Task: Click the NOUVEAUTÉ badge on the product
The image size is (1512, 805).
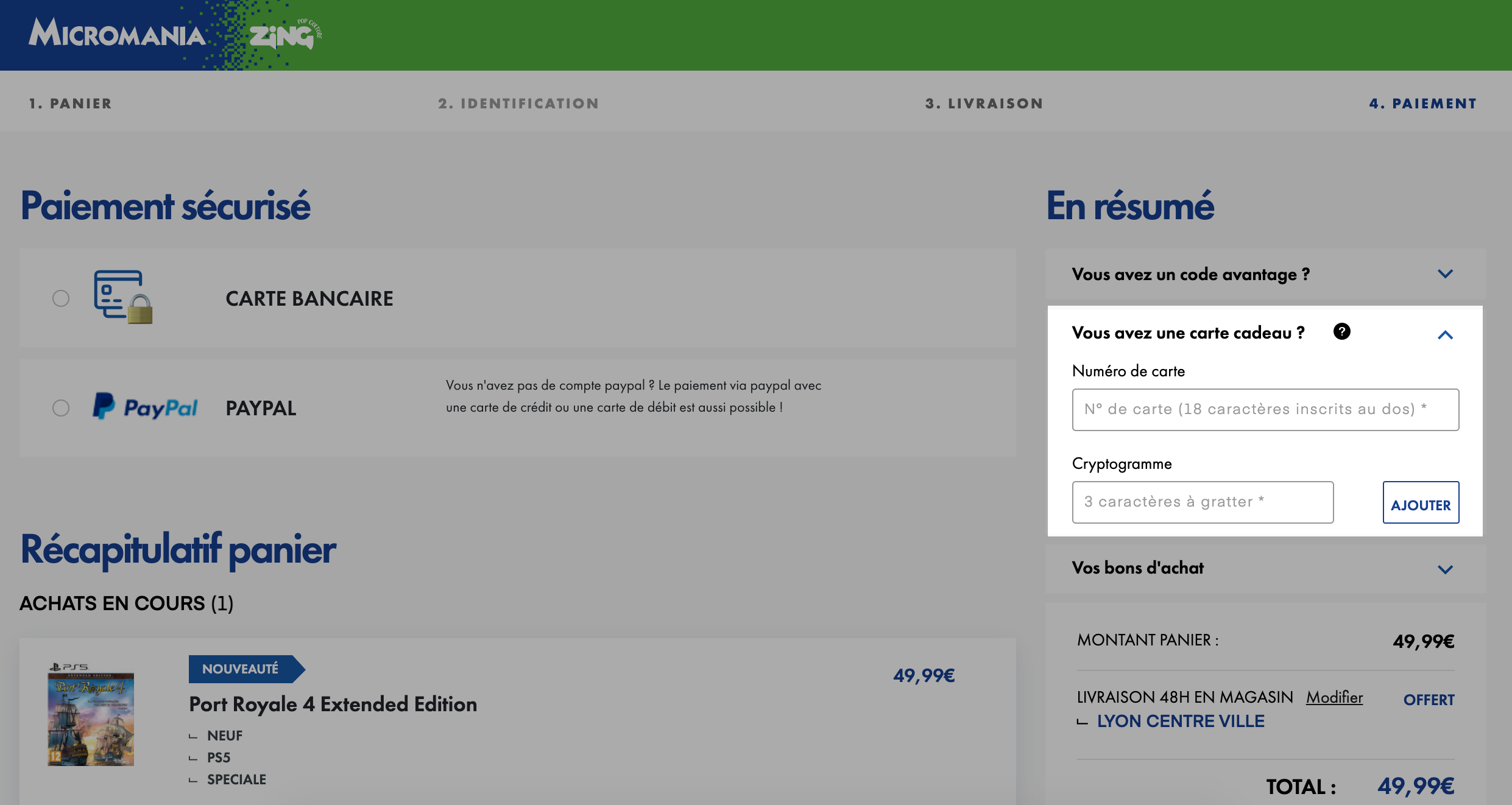Action: [246, 669]
